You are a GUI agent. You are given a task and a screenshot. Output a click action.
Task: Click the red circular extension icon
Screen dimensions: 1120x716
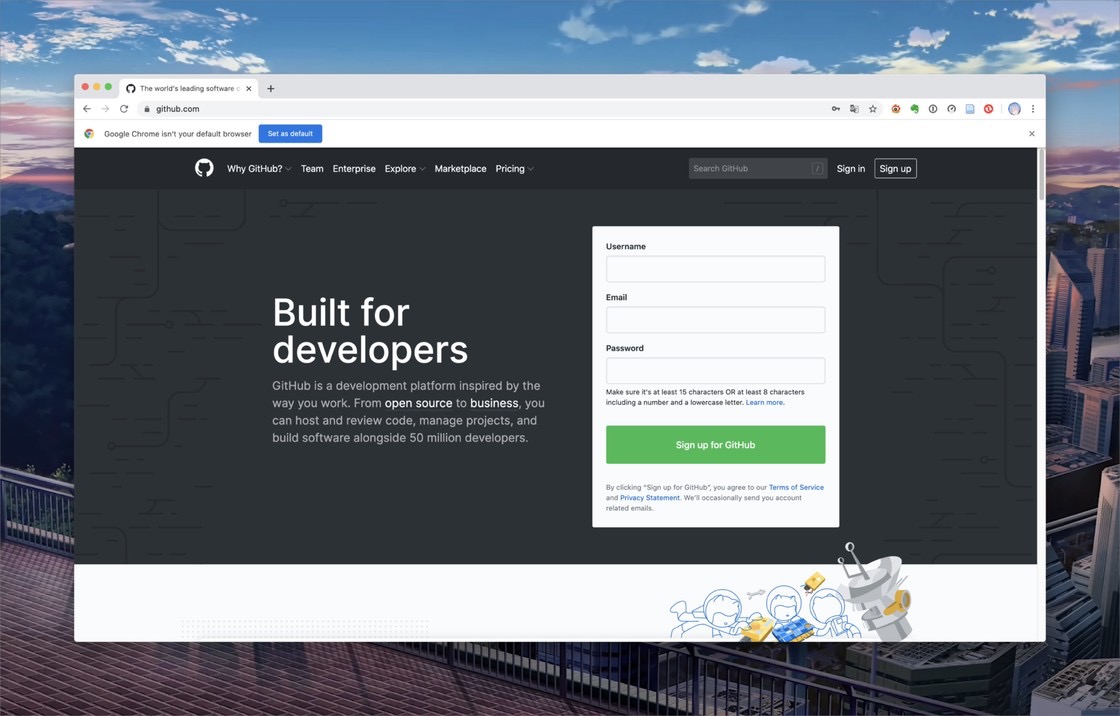tap(989, 109)
